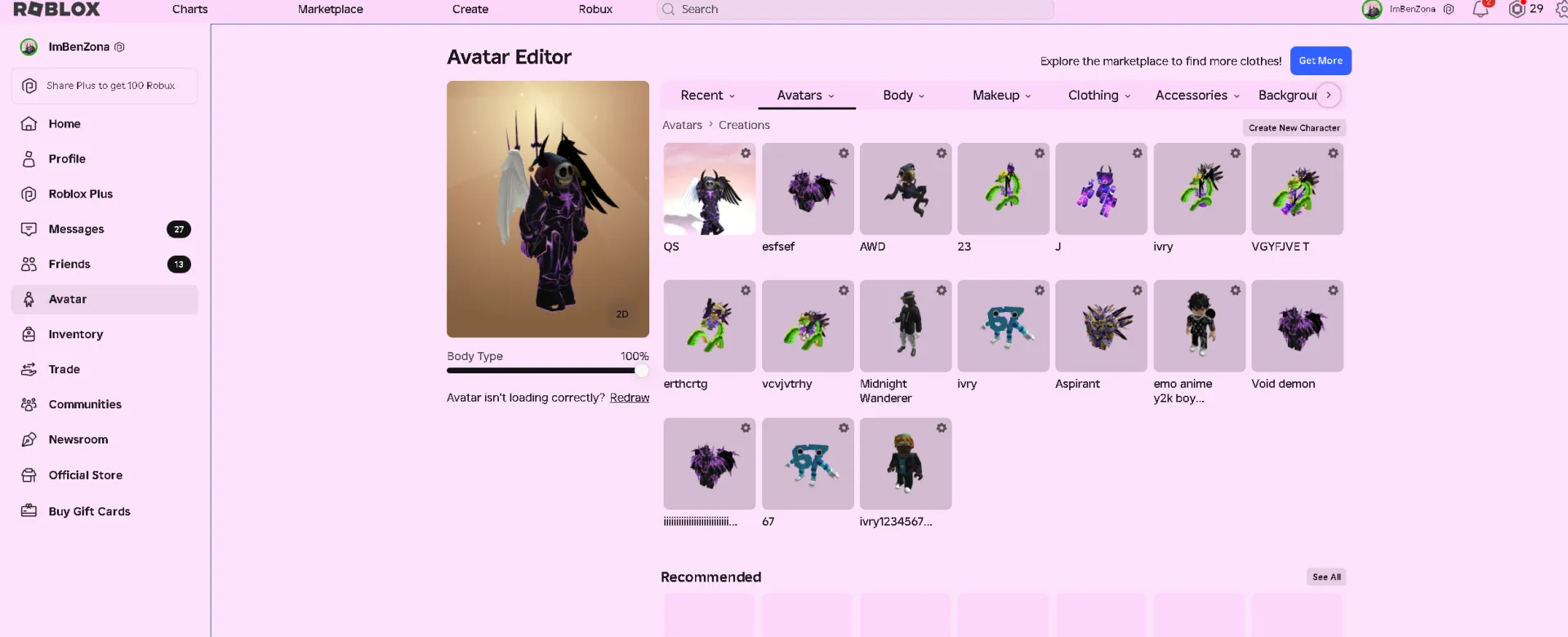Click gear on Void demon avatar
The width and height of the screenshot is (1568, 637).
point(1333,291)
